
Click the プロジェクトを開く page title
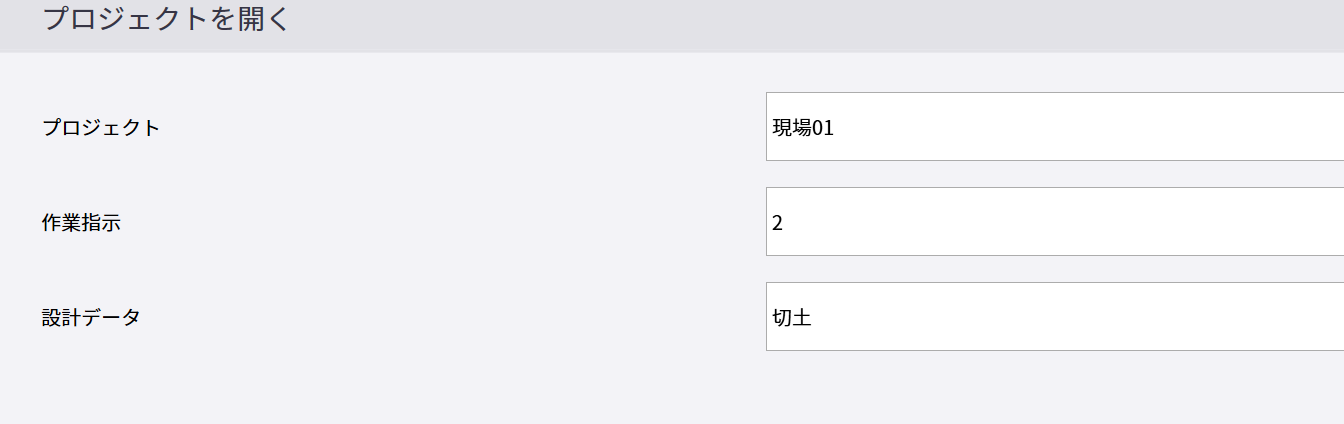coord(166,19)
